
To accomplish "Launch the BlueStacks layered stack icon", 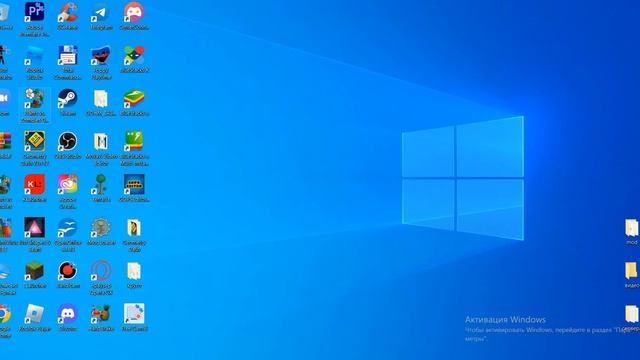I will (x=134, y=98).
